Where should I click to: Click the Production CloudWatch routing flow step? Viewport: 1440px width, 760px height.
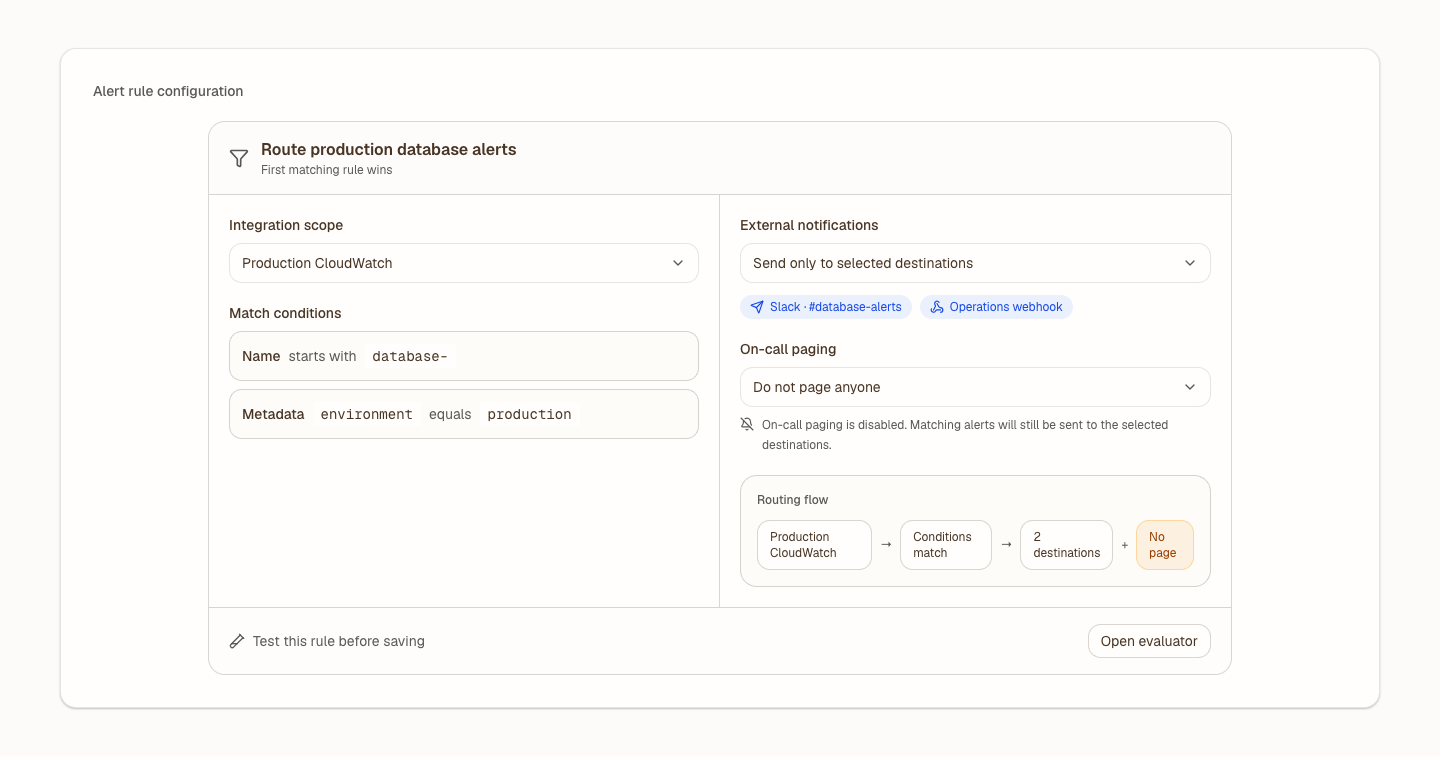coord(814,545)
